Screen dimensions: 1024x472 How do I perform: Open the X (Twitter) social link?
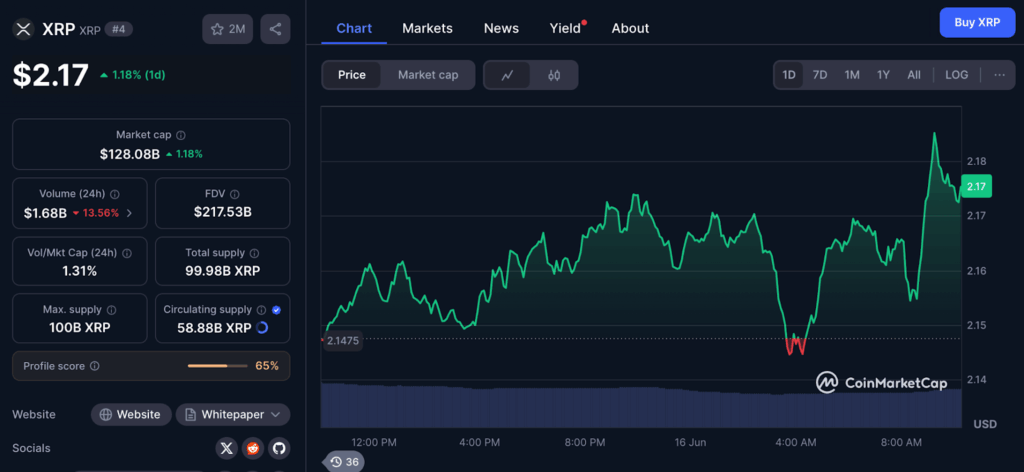[x=227, y=448]
